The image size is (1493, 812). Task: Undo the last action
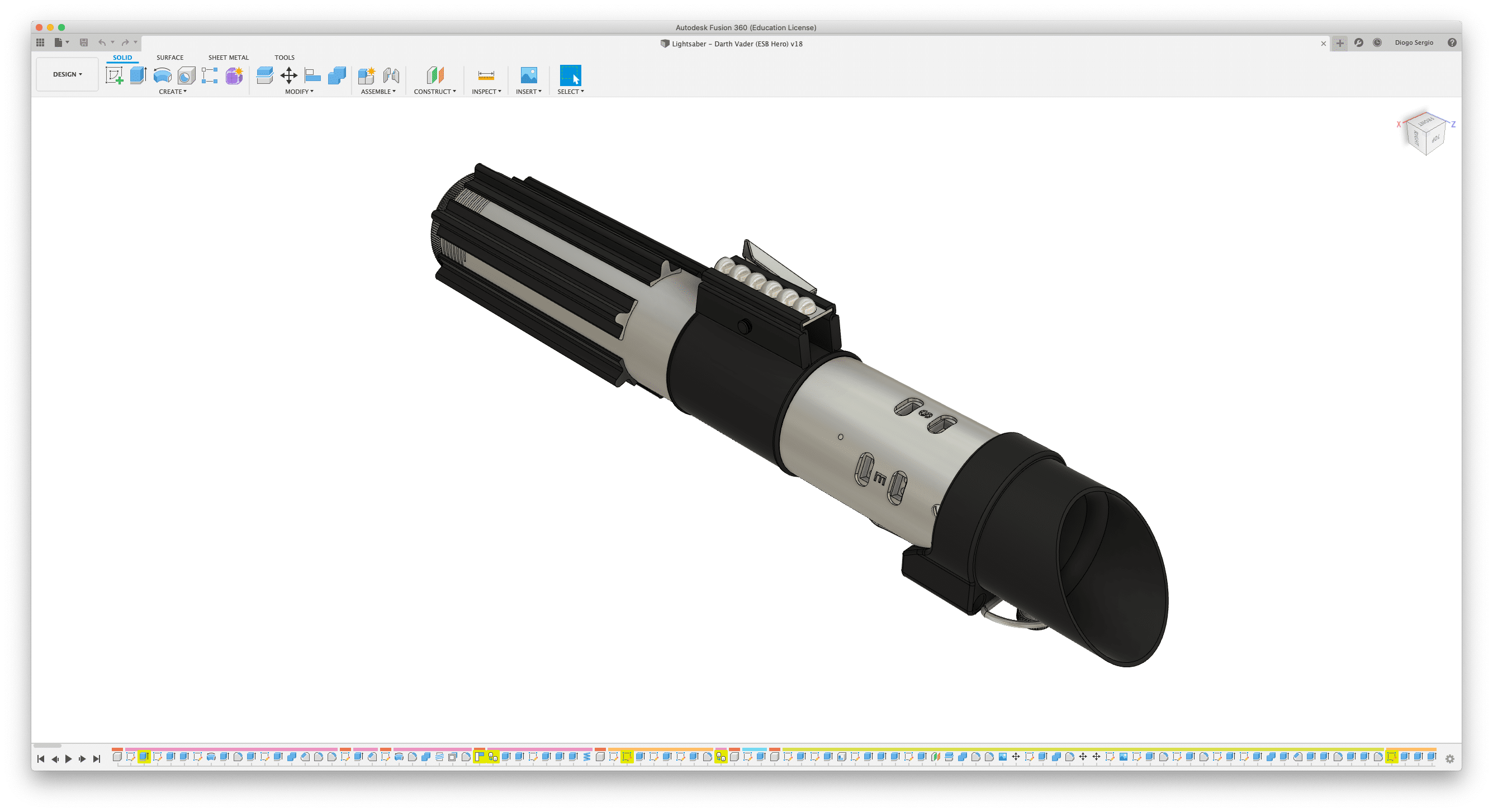coord(102,42)
